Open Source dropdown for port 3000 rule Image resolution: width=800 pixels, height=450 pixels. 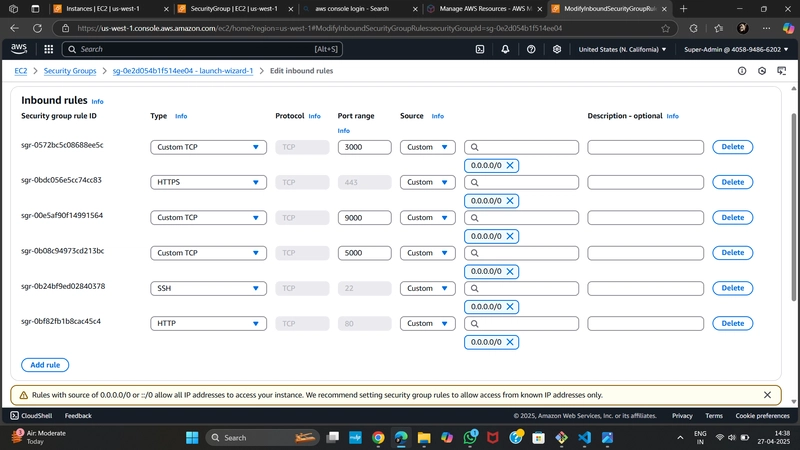(x=428, y=147)
